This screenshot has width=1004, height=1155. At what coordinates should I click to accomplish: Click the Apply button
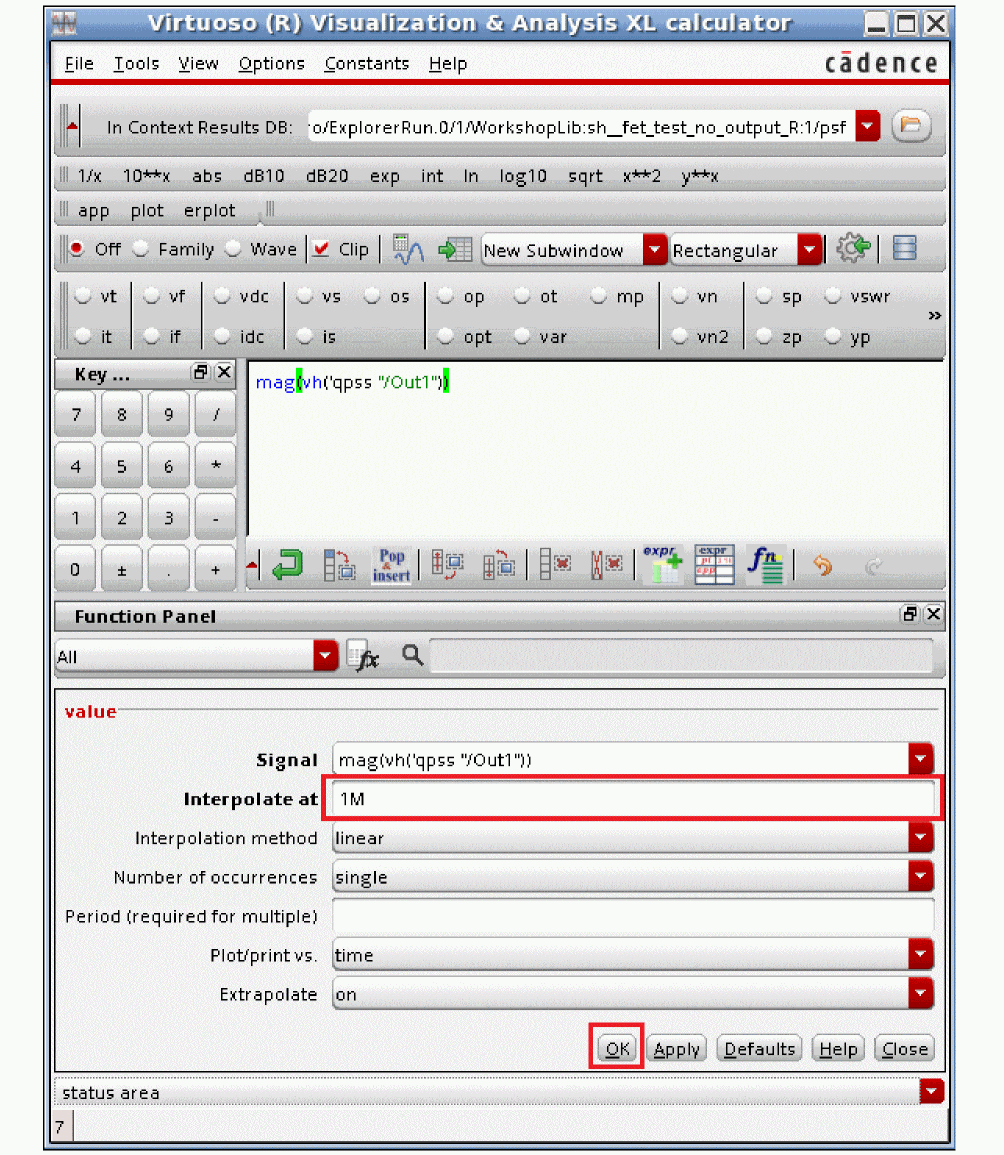[676, 1048]
